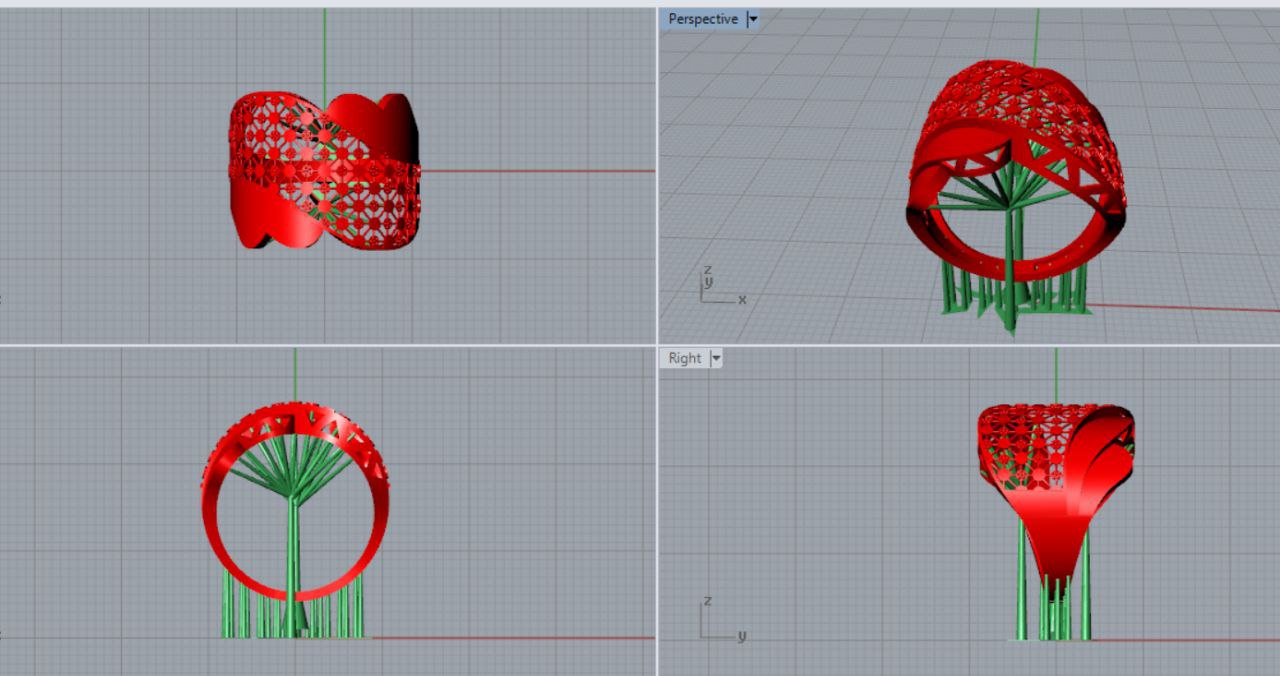Select the lattice ring in top-left viewport

pos(326,171)
